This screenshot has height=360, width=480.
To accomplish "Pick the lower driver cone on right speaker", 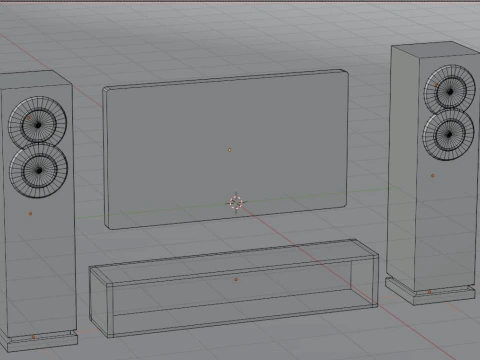I will [x=448, y=134].
